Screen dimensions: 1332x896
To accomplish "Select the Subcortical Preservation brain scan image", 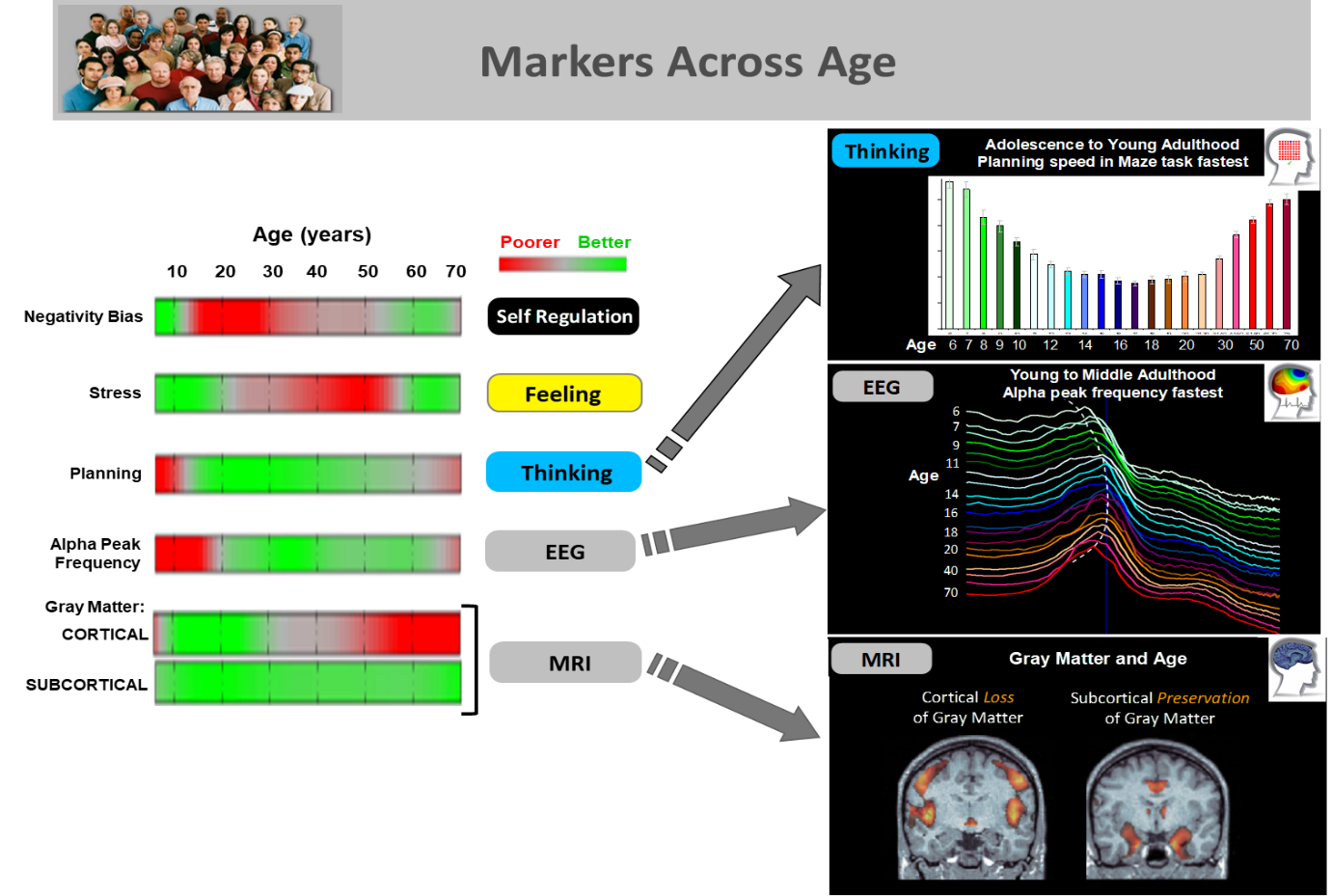I will tap(1157, 808).
